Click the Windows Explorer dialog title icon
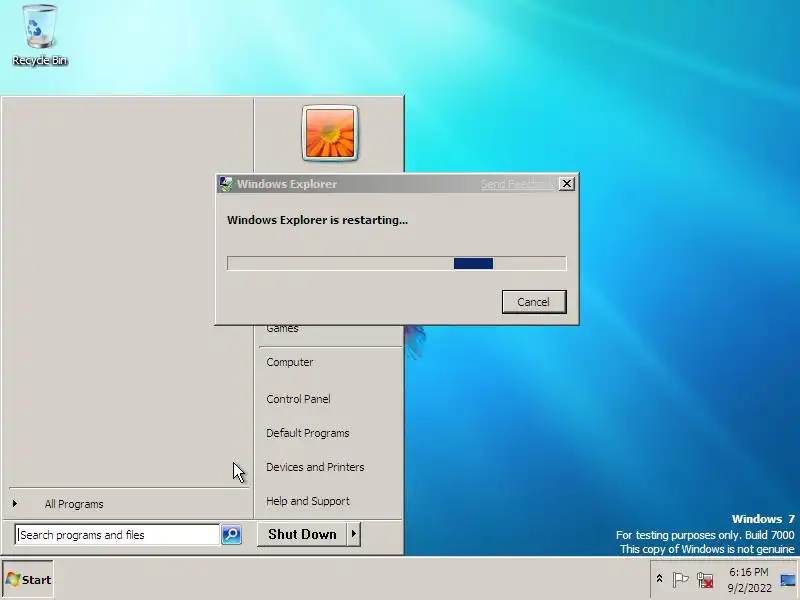 pyautogui.click(x=226, y=184)
